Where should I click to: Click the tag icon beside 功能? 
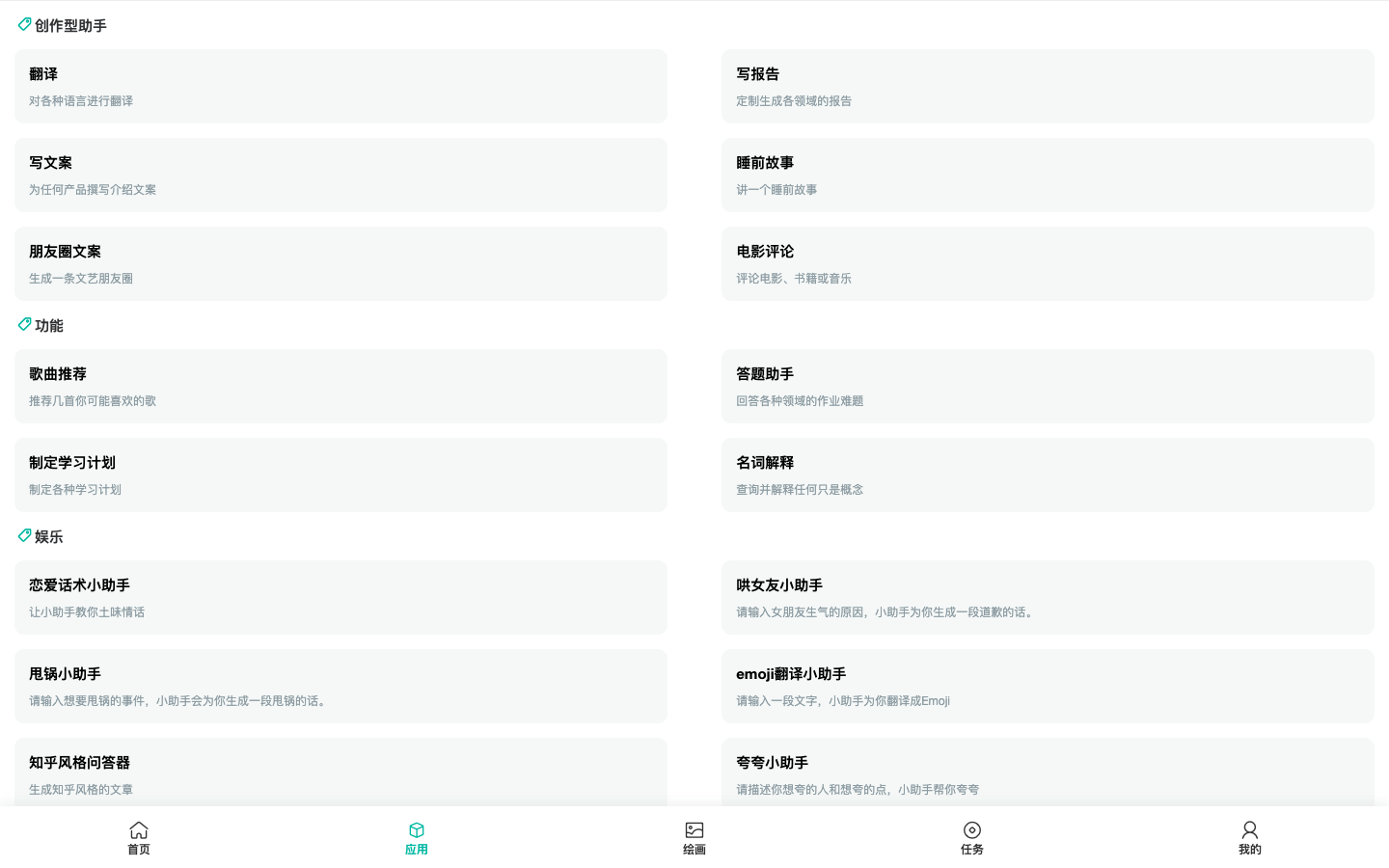[24, 325]
